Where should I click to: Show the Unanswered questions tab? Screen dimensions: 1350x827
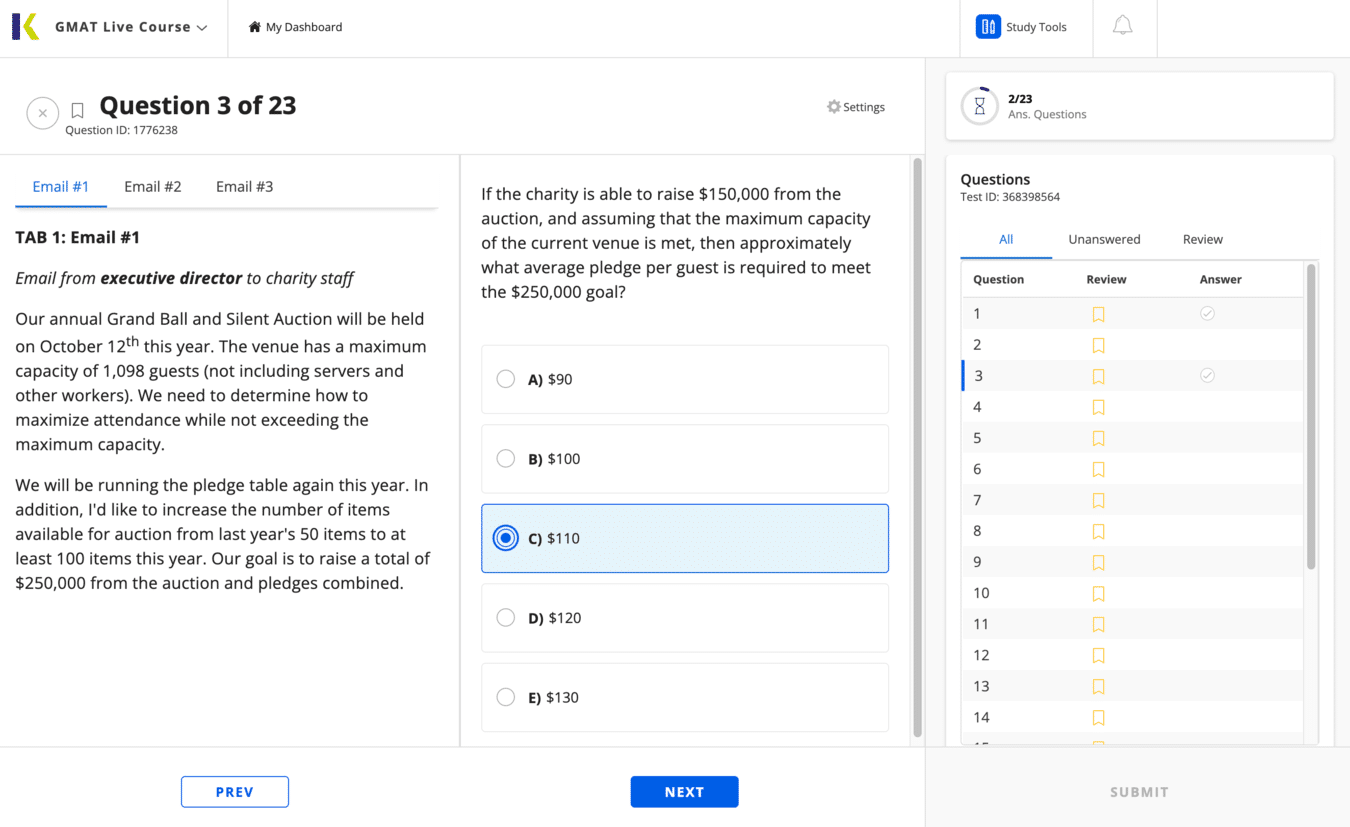tap(1104, 239)
